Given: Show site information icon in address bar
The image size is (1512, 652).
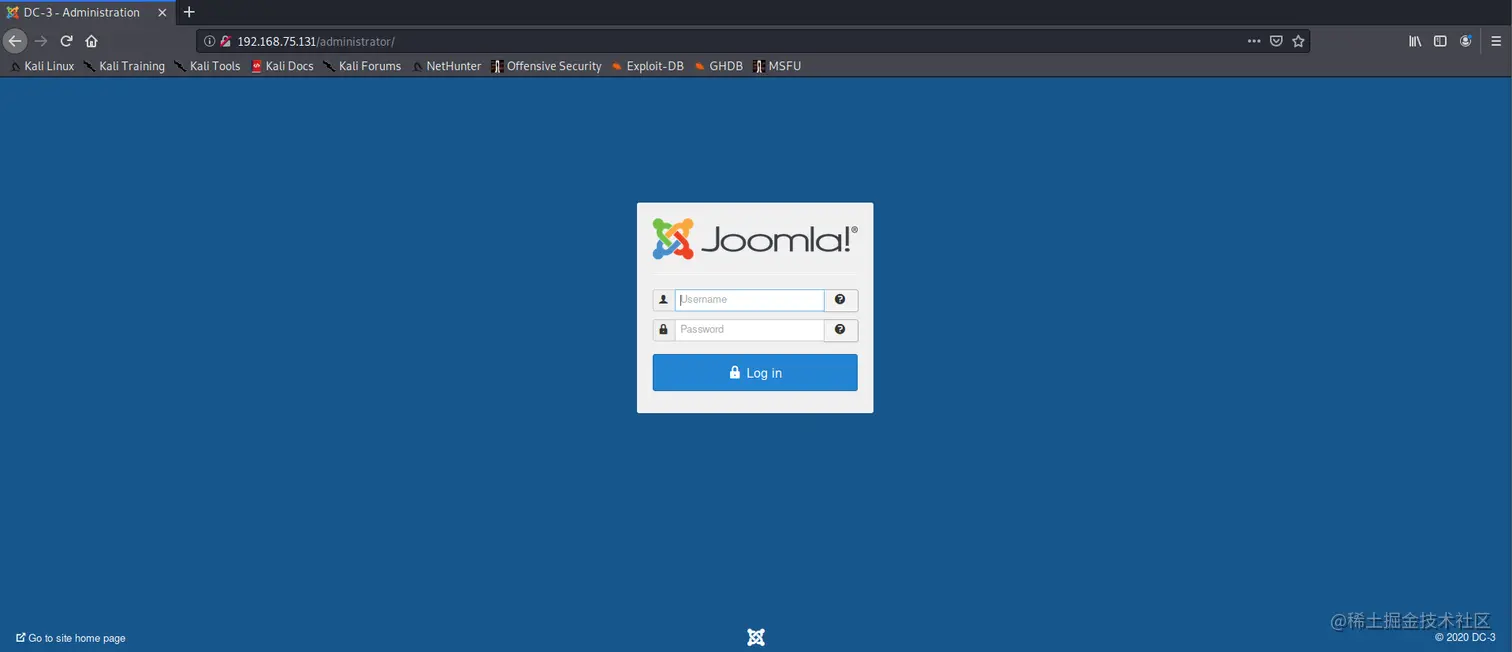Looking at the screenshot, I should [209, 41].
